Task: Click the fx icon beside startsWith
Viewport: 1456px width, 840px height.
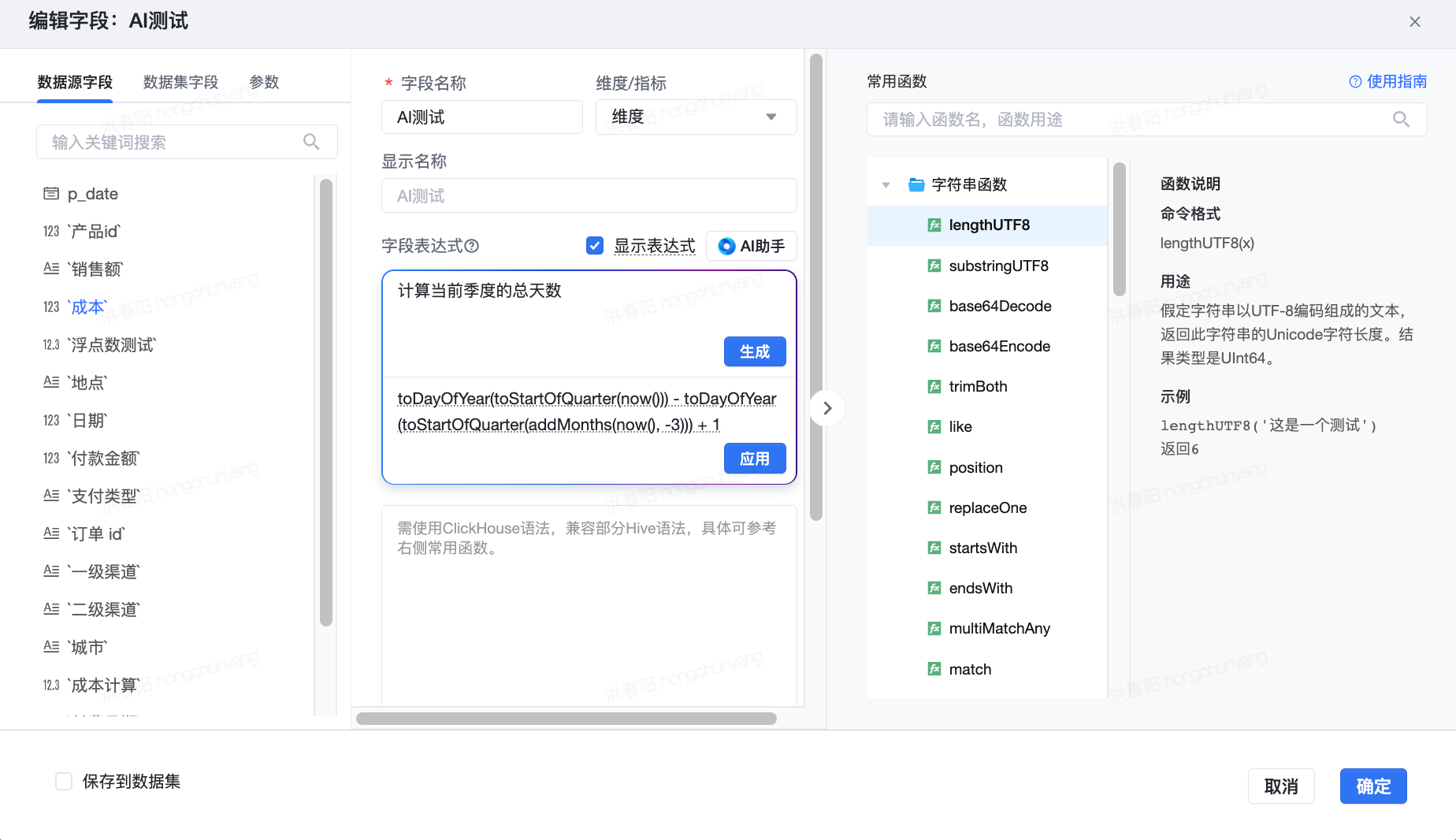Action: tap(934, 548)
